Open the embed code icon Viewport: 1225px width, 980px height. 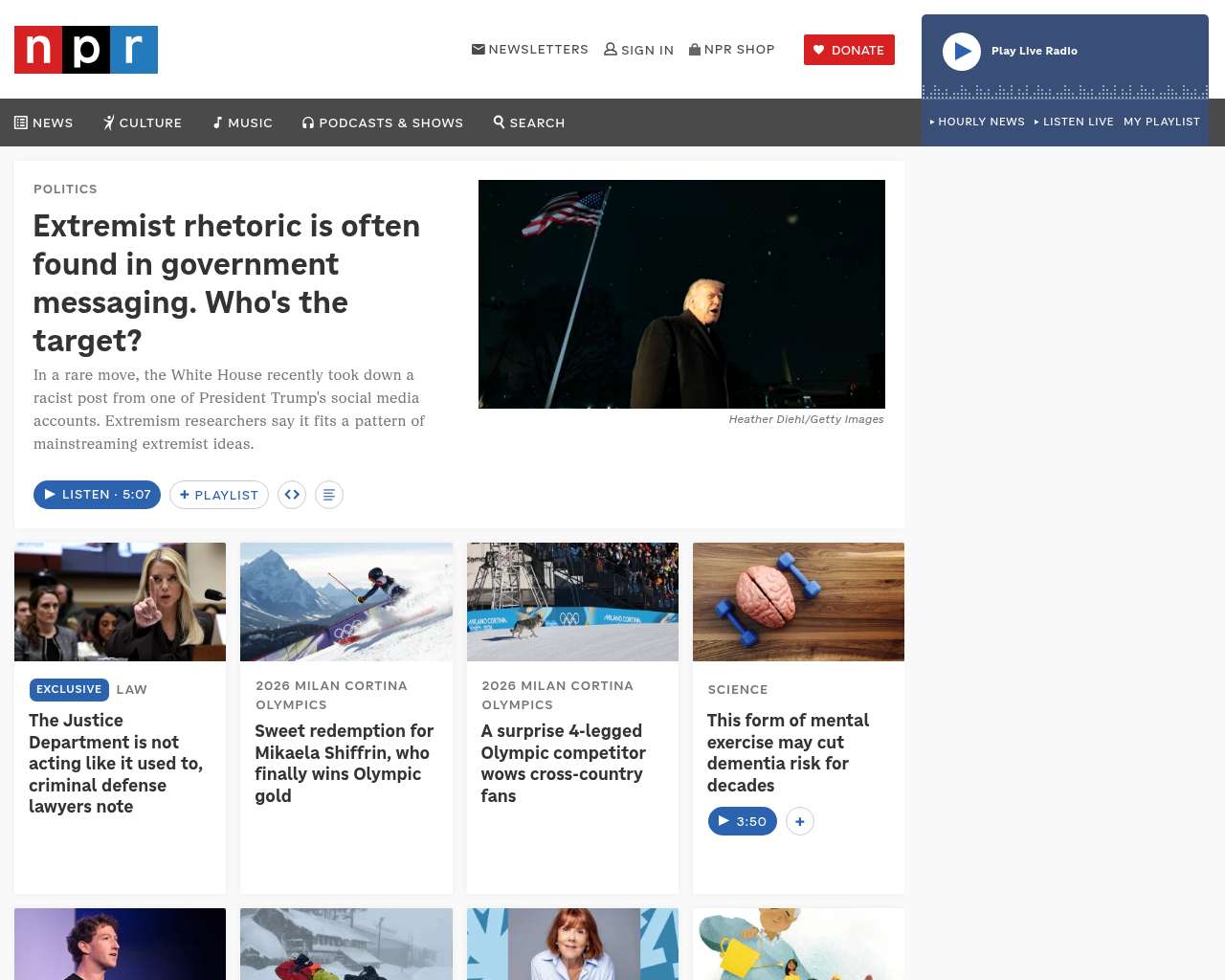(292, 495)
